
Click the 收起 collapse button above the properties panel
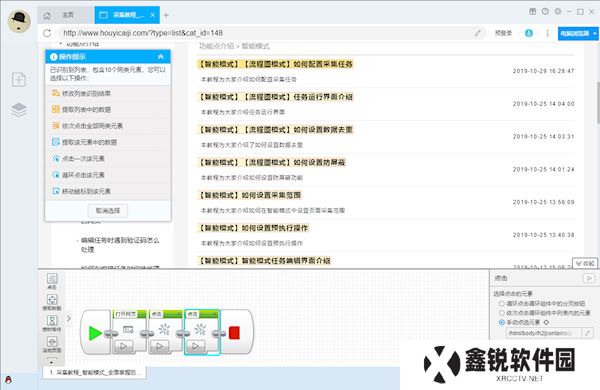pos(585,263)
